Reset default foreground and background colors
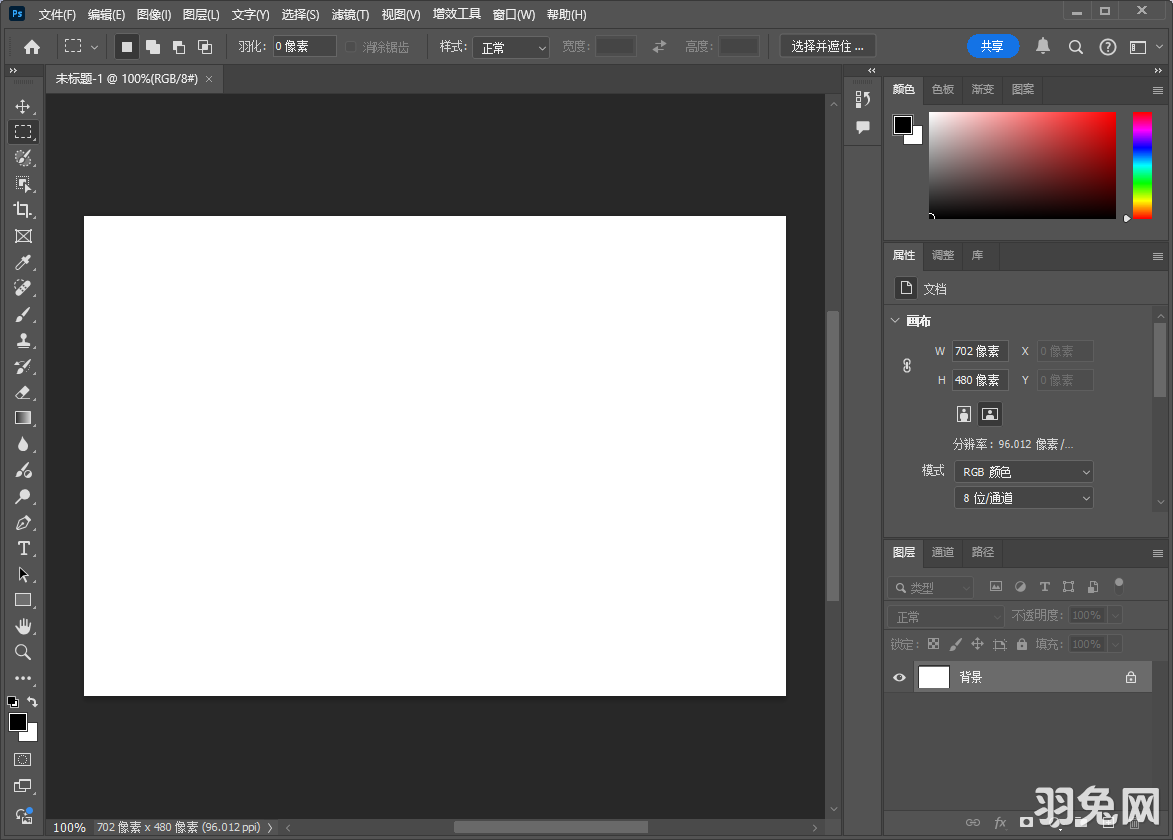Image resolution: width=1173 pixels, height=840 pixels. pos(13,702)
